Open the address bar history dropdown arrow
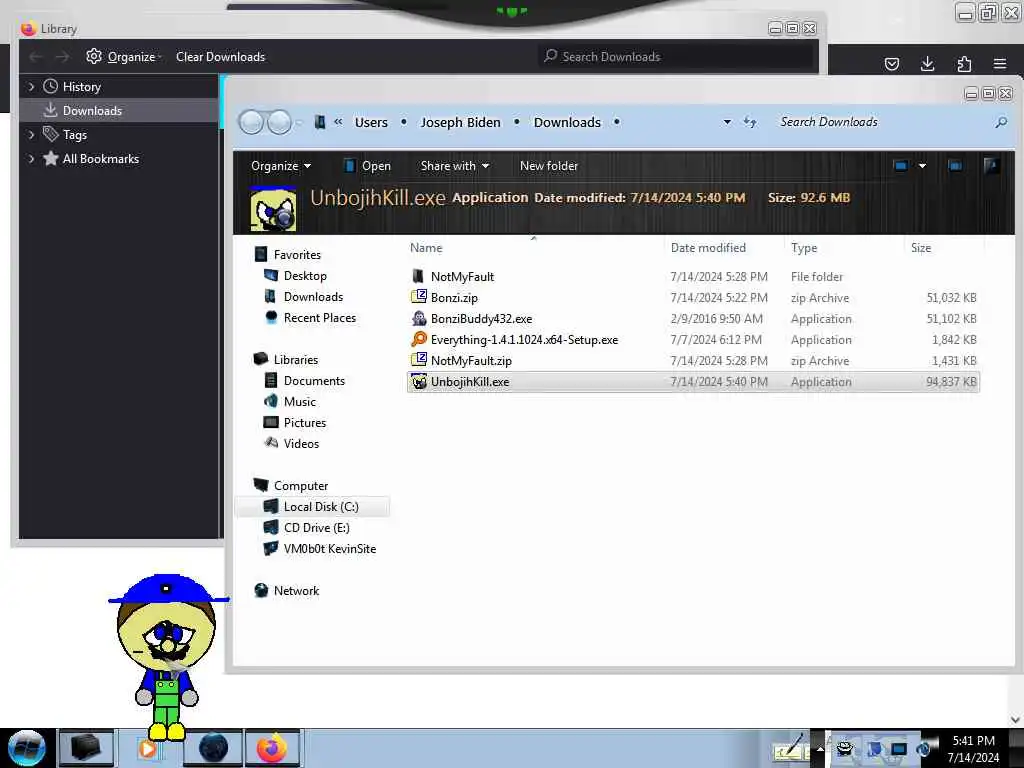The image size is (1024, 768). [x=727, y=122]
